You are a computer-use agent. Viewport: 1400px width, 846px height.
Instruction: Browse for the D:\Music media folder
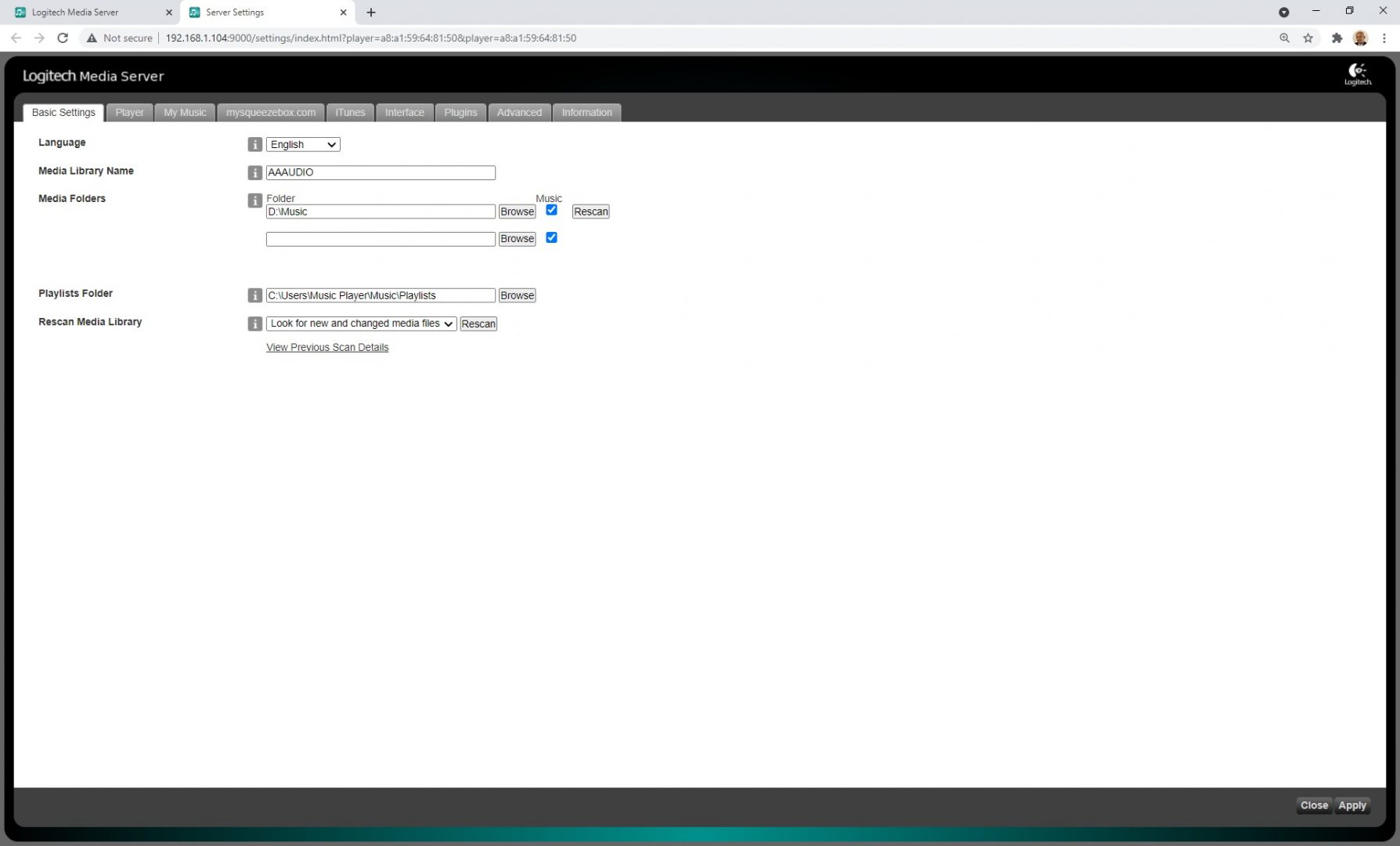coord(517,211)
